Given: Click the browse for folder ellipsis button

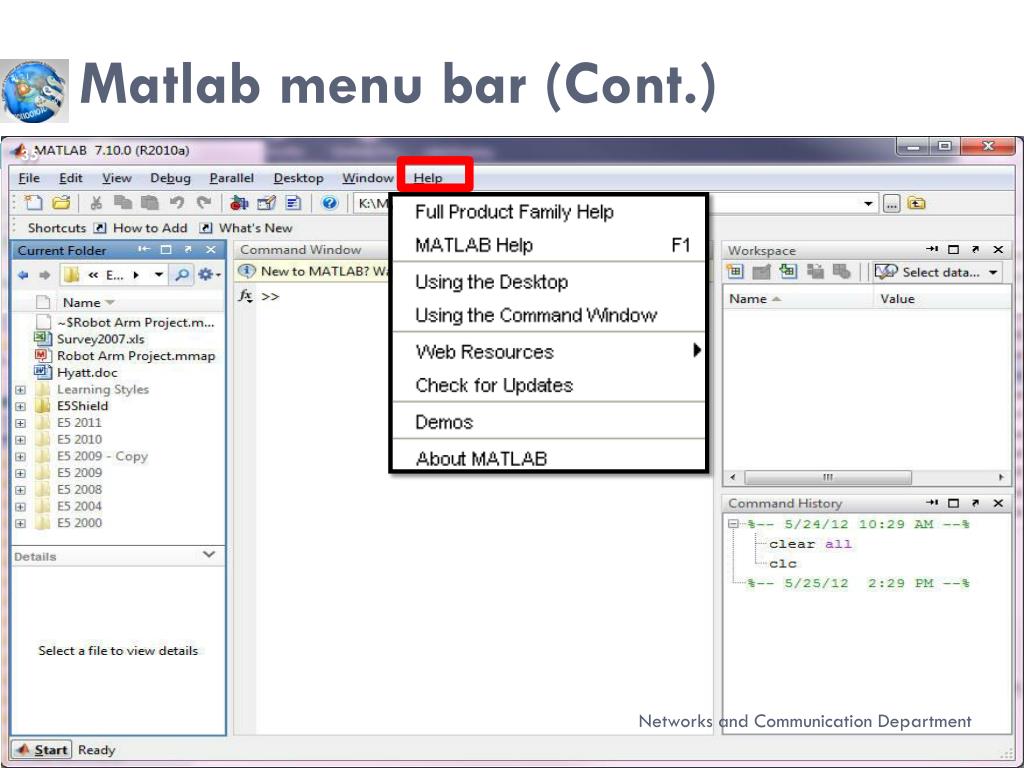Looking at the screenshot, I should 891,204.
